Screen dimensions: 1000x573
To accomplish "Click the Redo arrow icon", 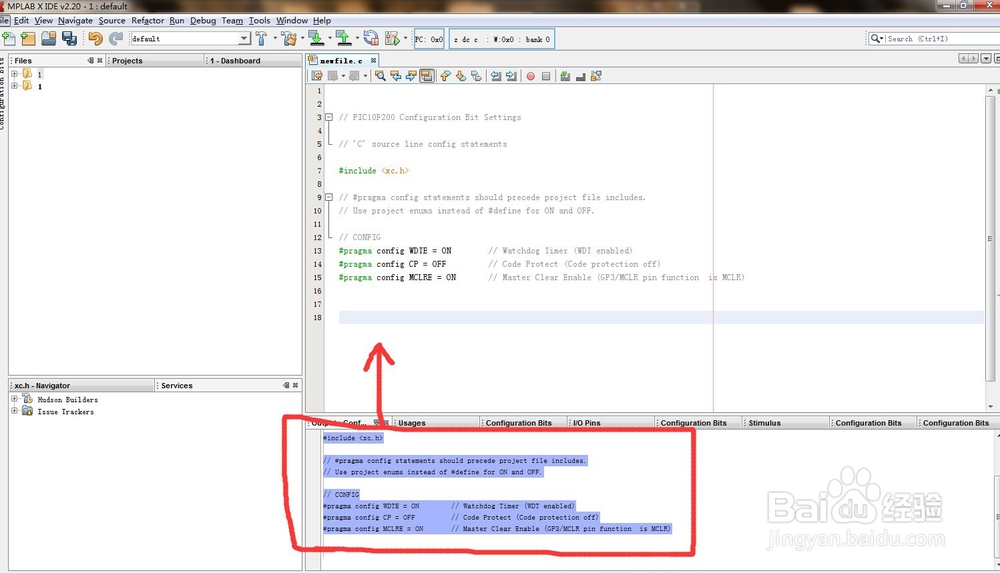I will (x=115, y=39).
